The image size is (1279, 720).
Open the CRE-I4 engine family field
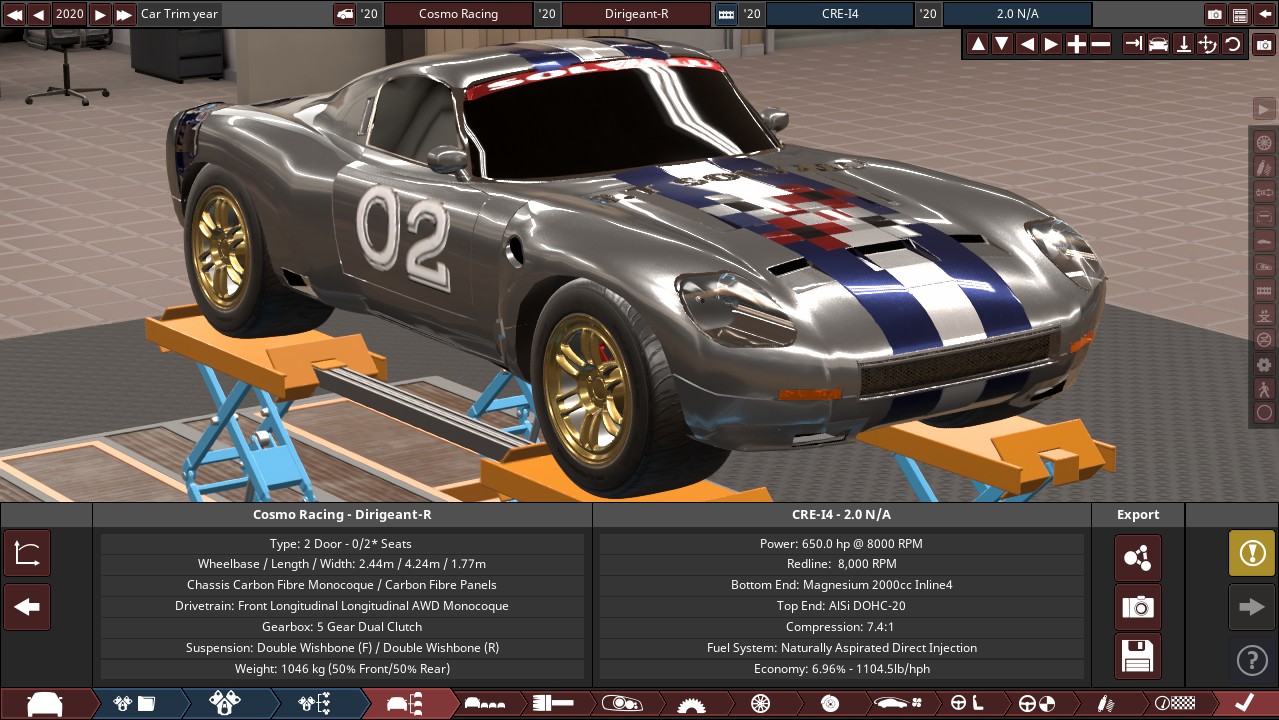coord(840,14)
